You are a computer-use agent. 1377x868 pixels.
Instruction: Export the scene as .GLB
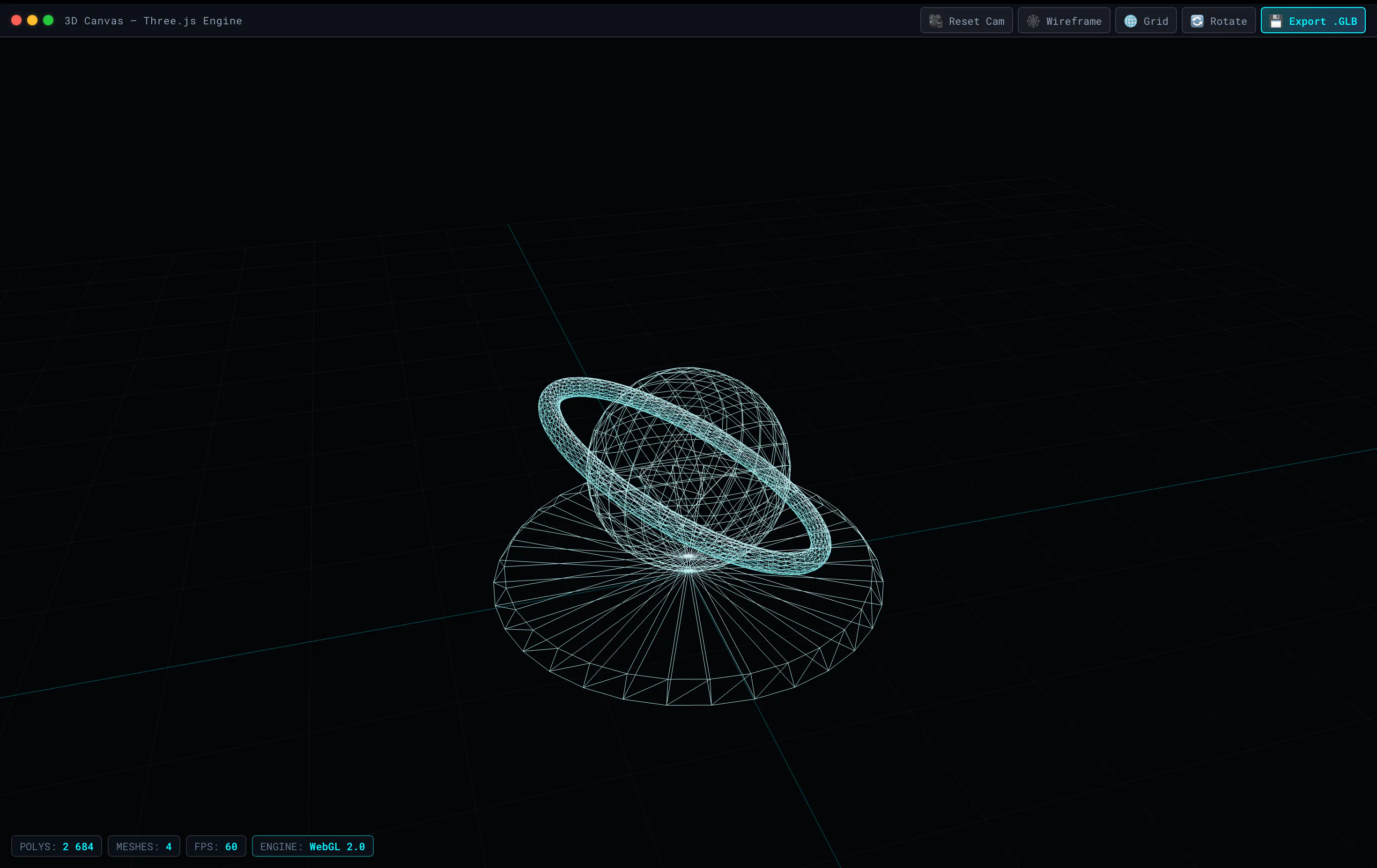tap(1313, 21)
